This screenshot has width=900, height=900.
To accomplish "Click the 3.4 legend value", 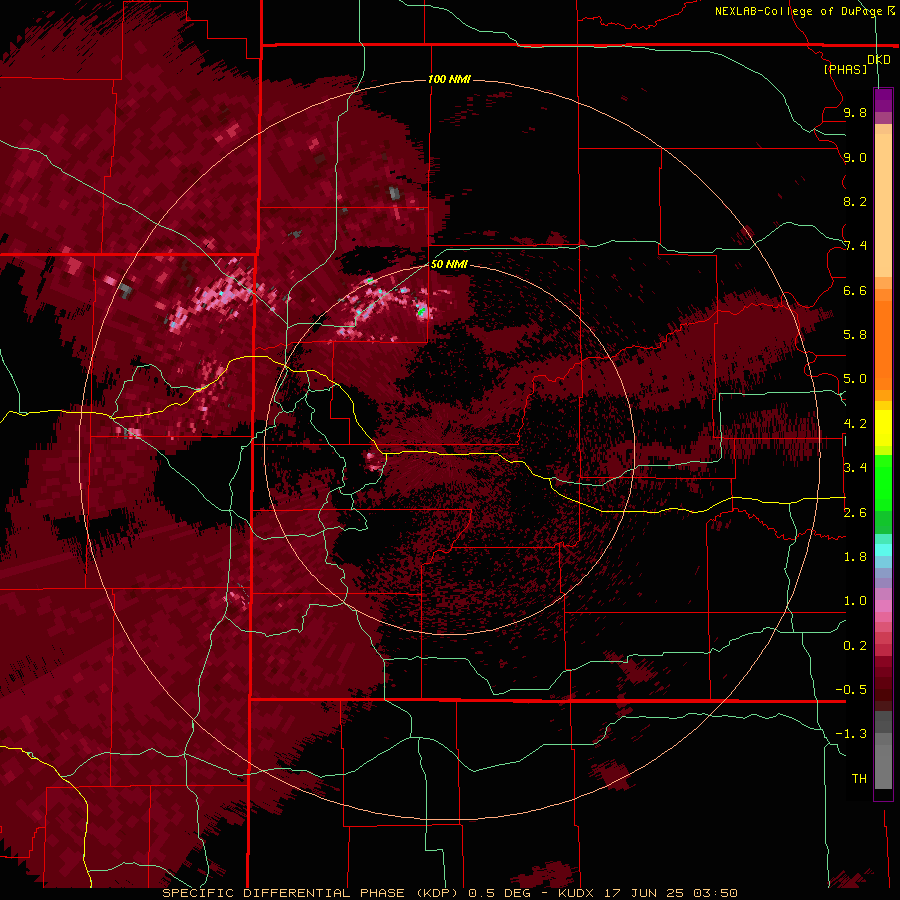I will [855, 468].
